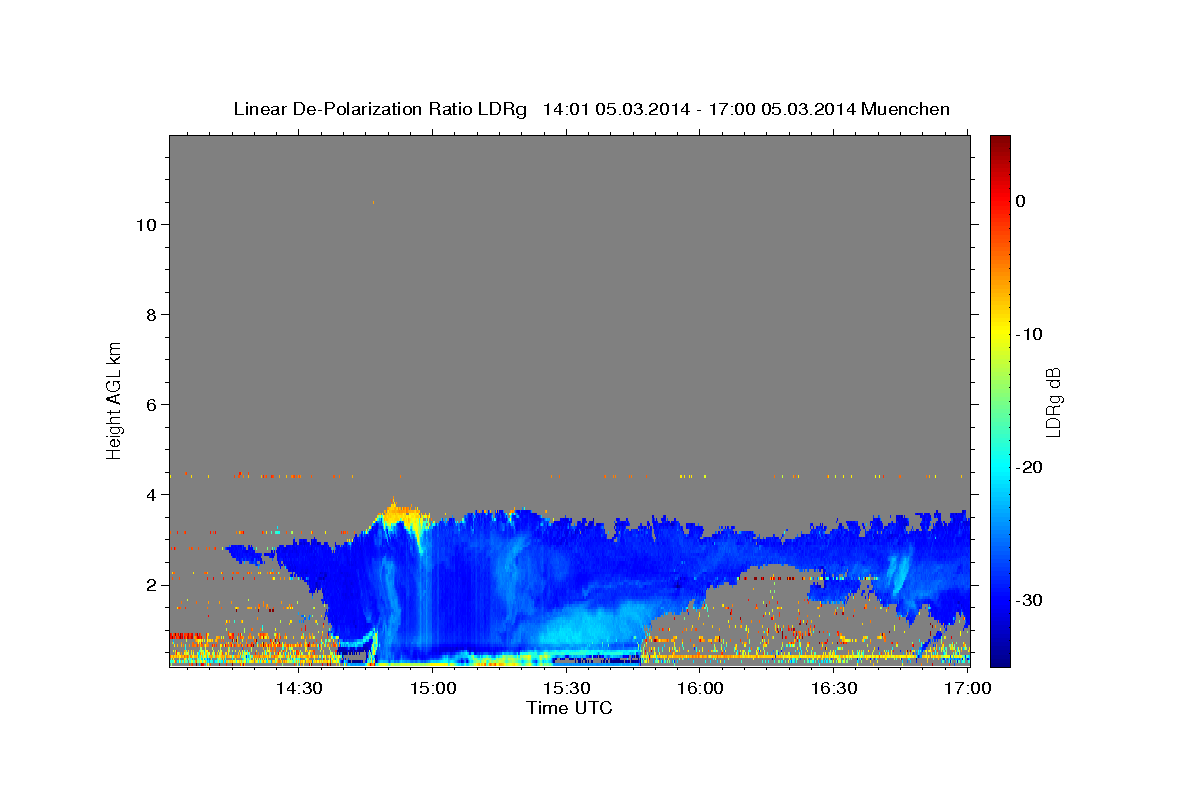Click the 16:30 time tick label
The width and height of the screenshot is (1200, 800).
[x=835, y=688]
